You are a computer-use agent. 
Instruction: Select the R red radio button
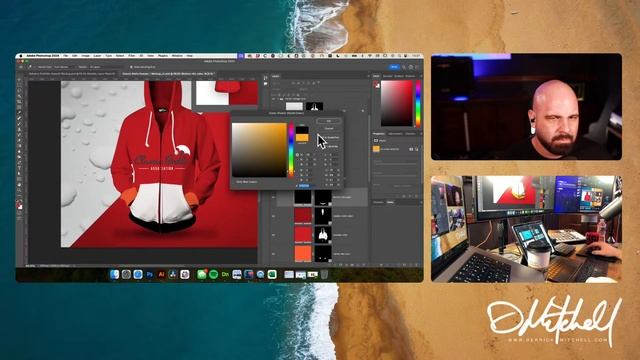click(x=298, y=170)
